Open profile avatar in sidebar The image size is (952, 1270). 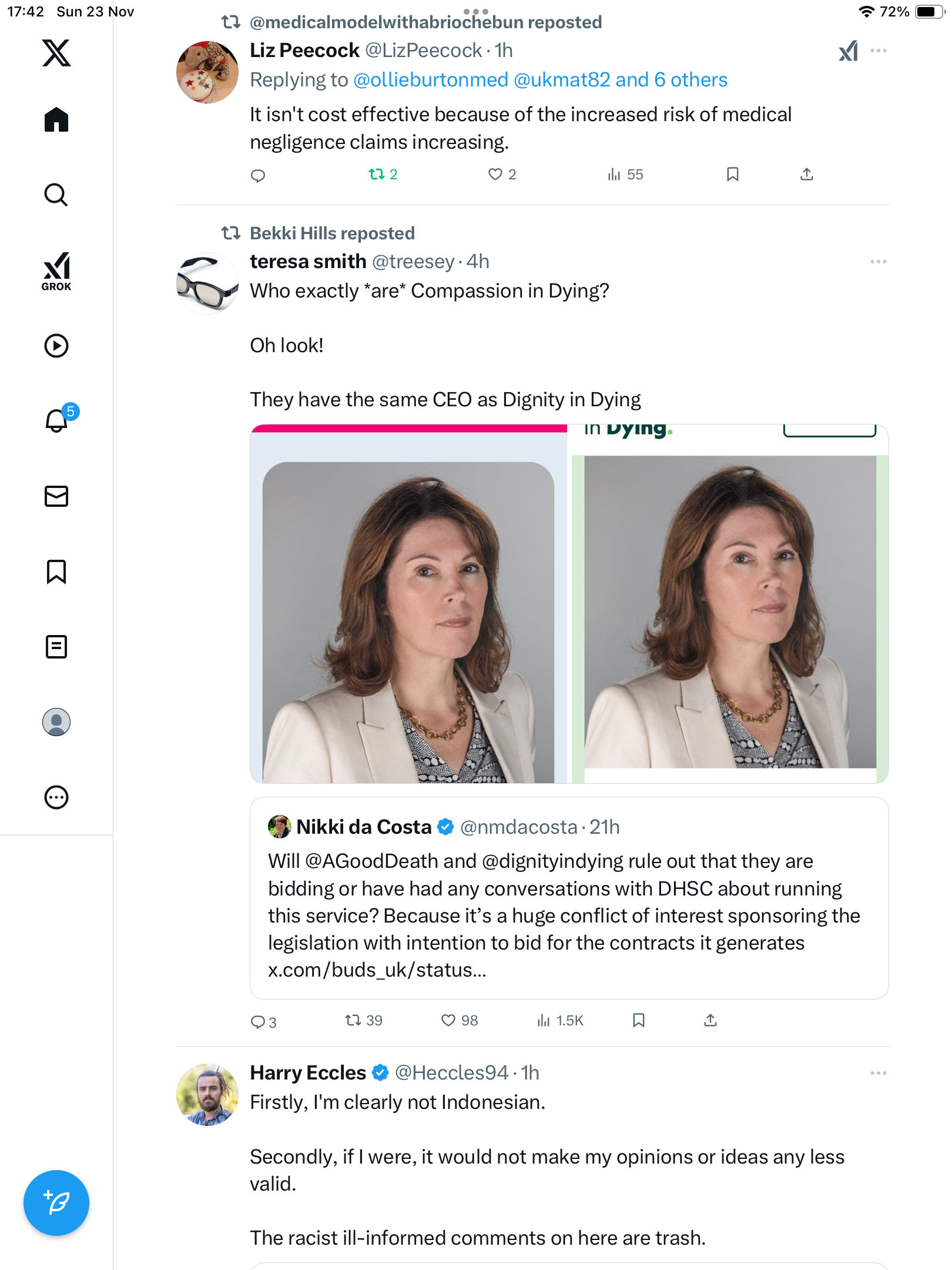[56, 722]
